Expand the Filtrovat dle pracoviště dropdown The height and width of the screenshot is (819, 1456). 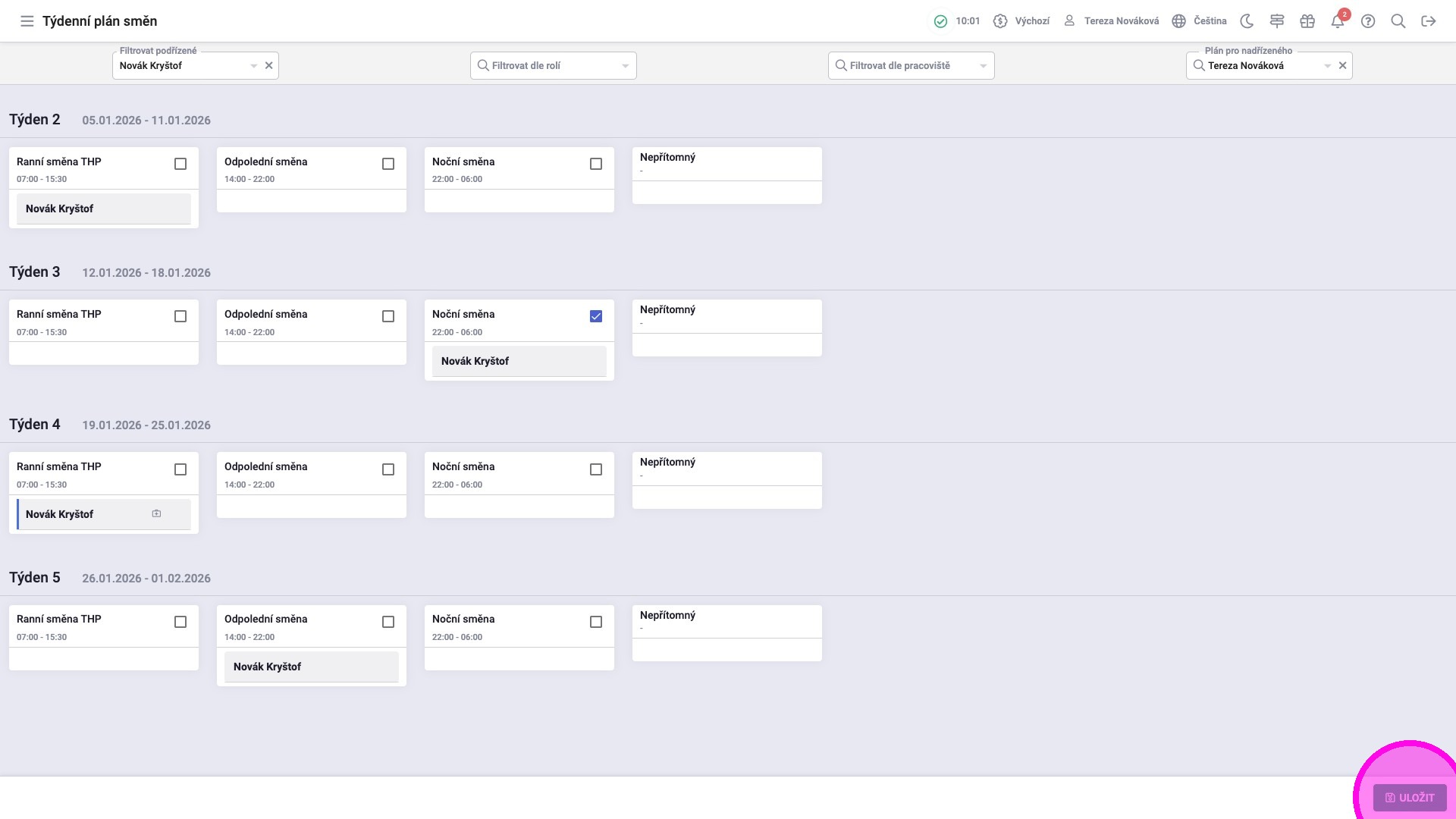point(983,66)
